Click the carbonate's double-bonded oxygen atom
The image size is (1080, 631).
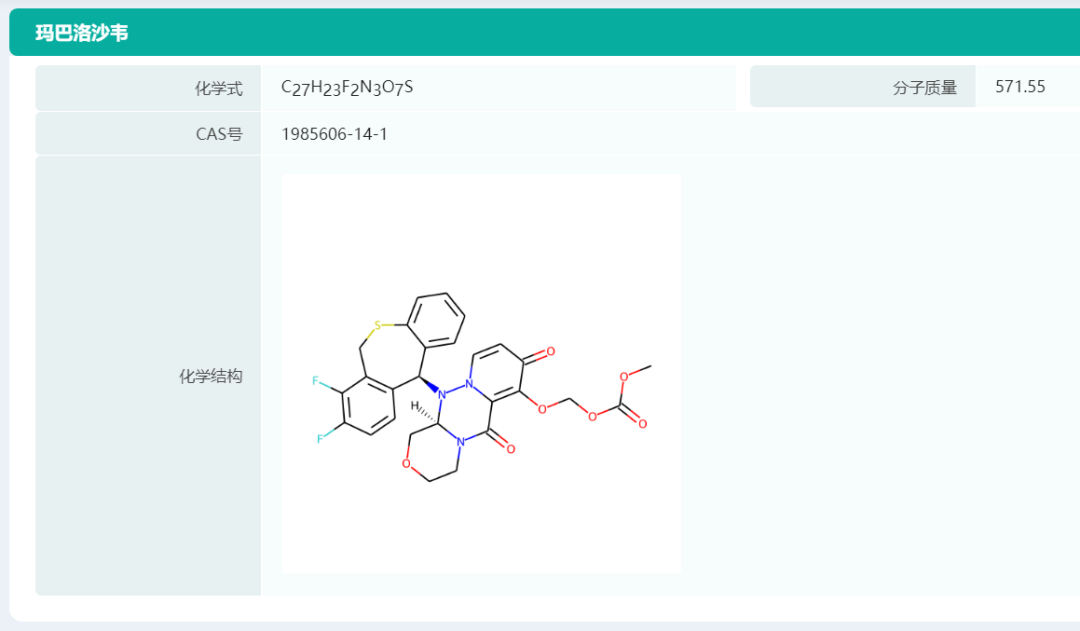click(642, 424)
